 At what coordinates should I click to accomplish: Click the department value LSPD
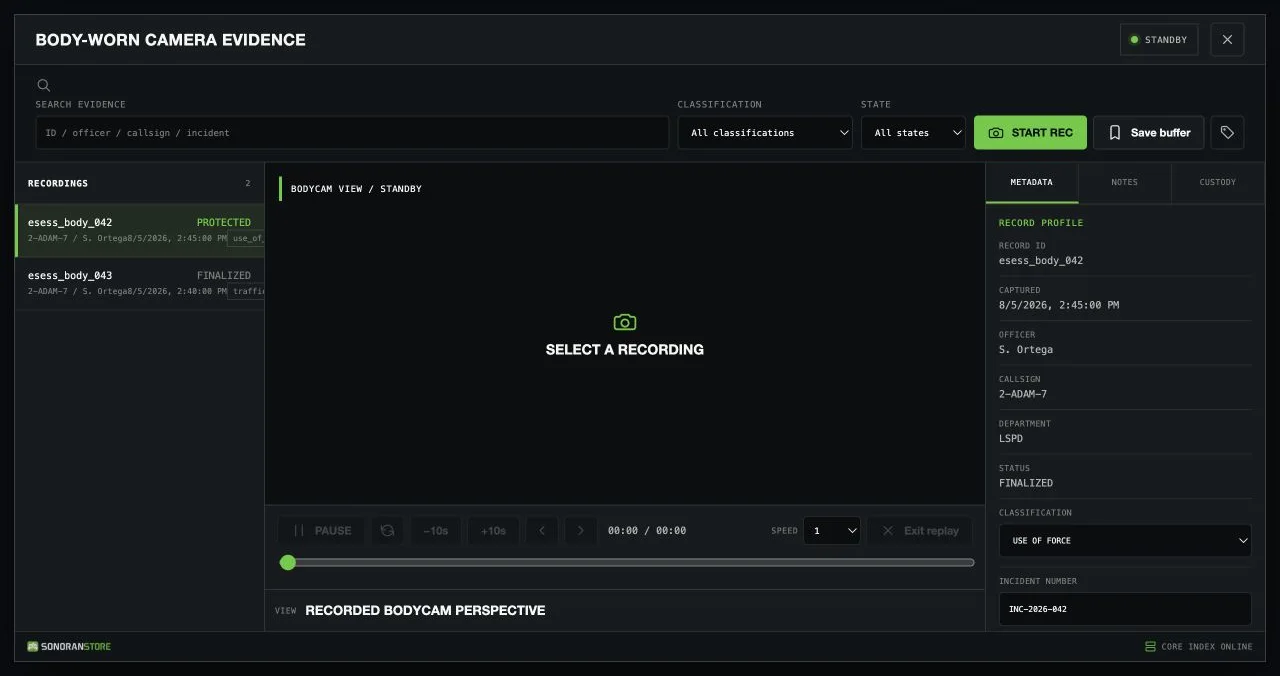pyautogui.click(x=1011, y=439)
